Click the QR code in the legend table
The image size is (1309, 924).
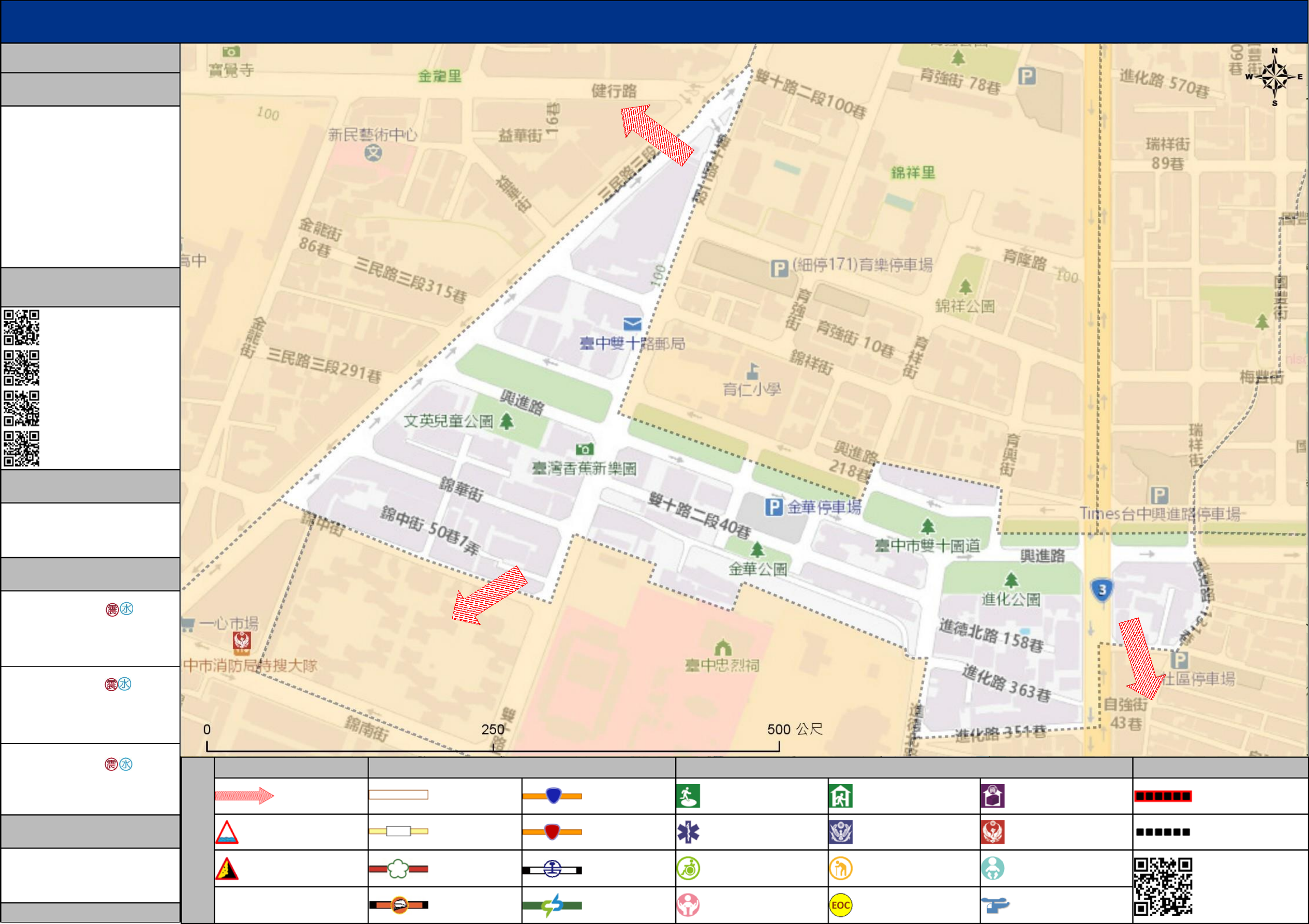pos(1163,886)
